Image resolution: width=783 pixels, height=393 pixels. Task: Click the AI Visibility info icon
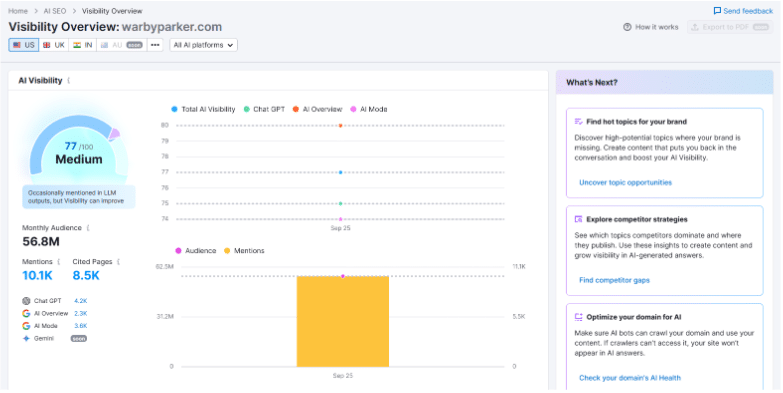(x=68, y=80)
